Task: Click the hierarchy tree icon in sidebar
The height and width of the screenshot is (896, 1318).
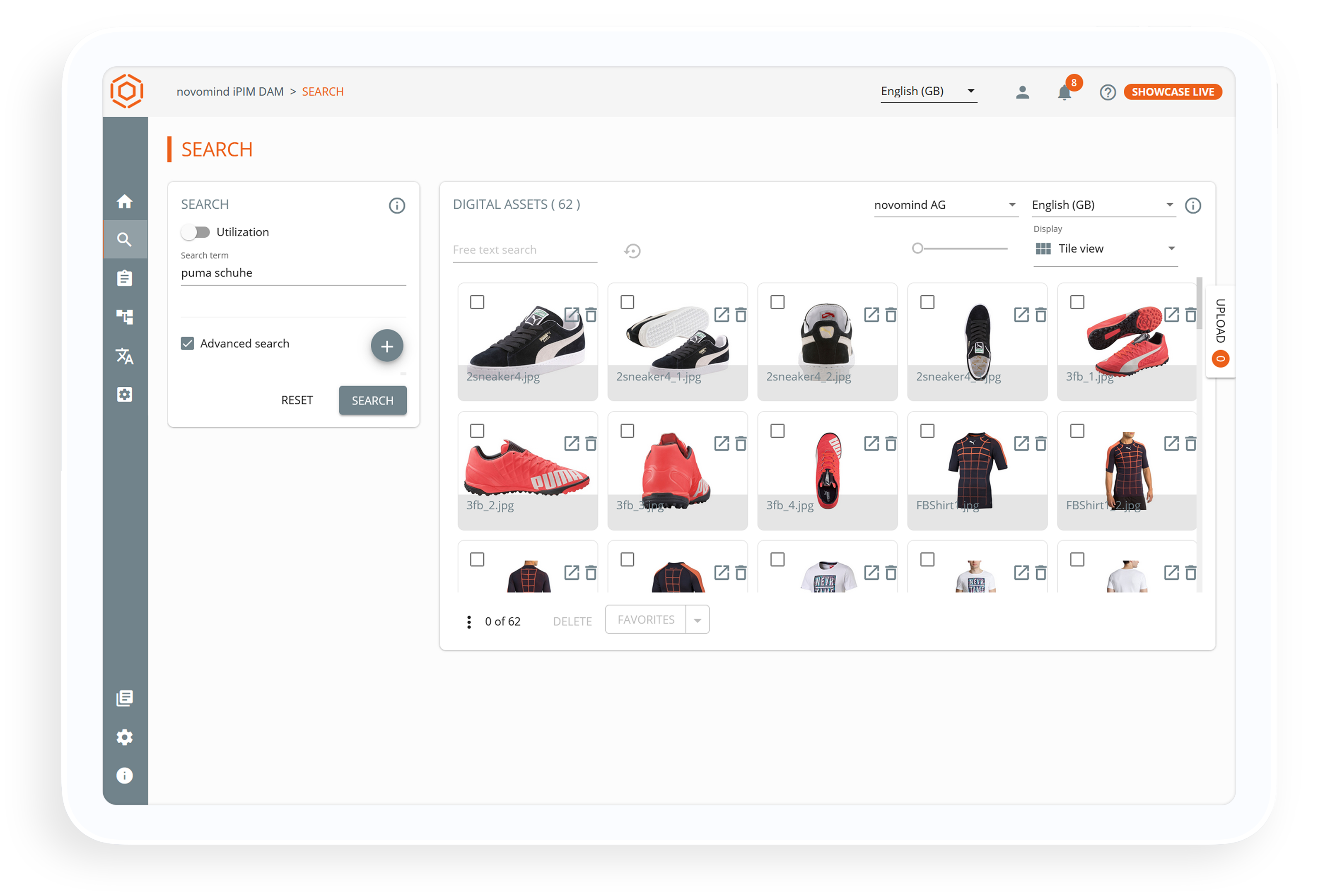Action: (x=125, y=316)
